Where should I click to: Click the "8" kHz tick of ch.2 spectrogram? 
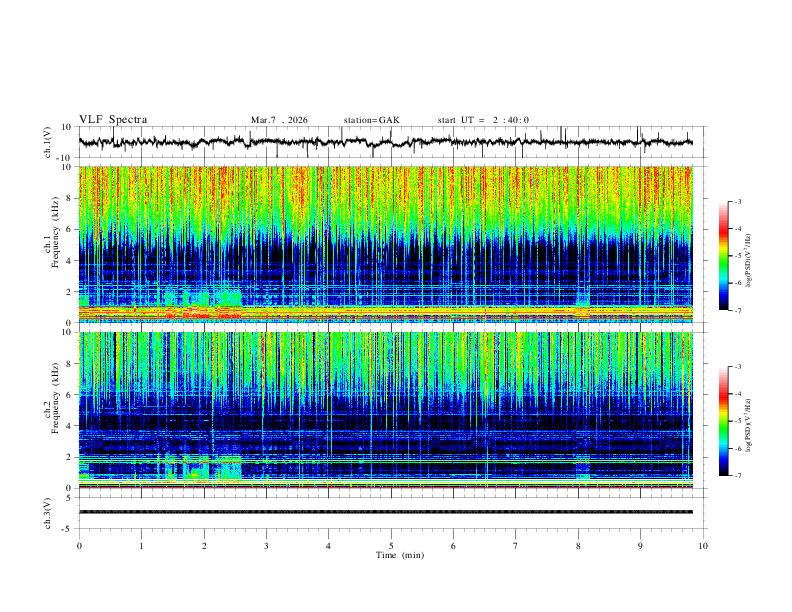coord(70,364)
